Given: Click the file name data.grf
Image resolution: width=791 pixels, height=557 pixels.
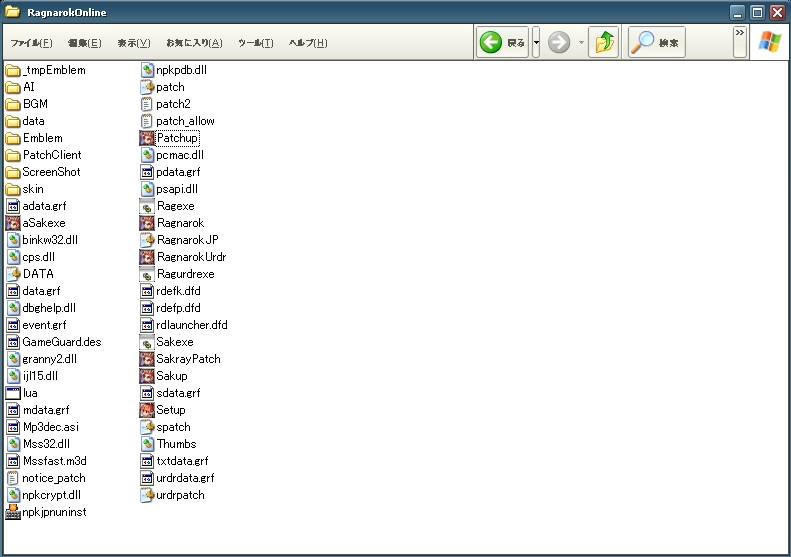Looking at the screenshot, I should (41, 291).
